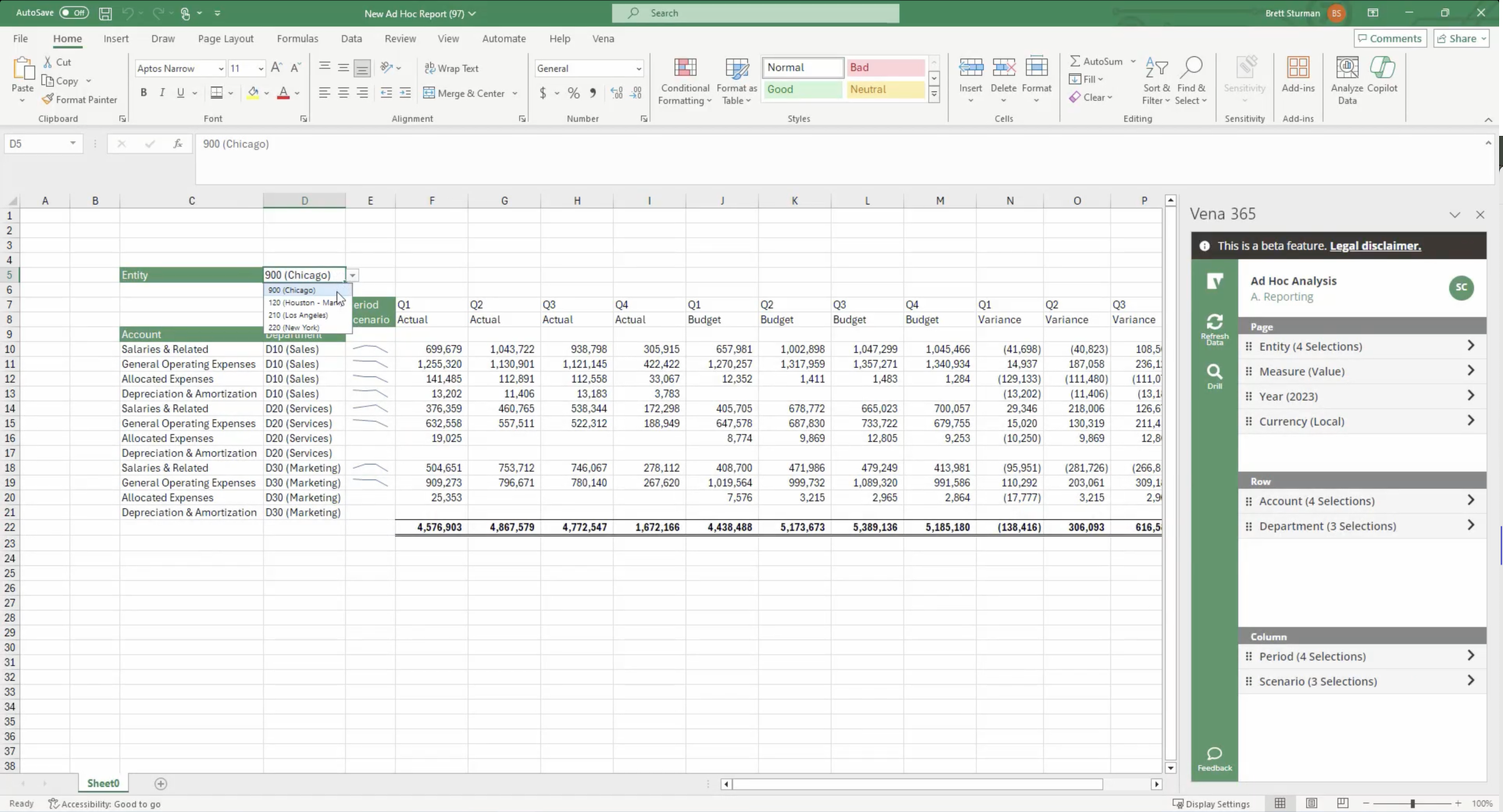Open the Aptos Narrow font name dropdown
The width and height of the screenshot is (1503, 812).
pyautogui.click(x=221, y=69)
